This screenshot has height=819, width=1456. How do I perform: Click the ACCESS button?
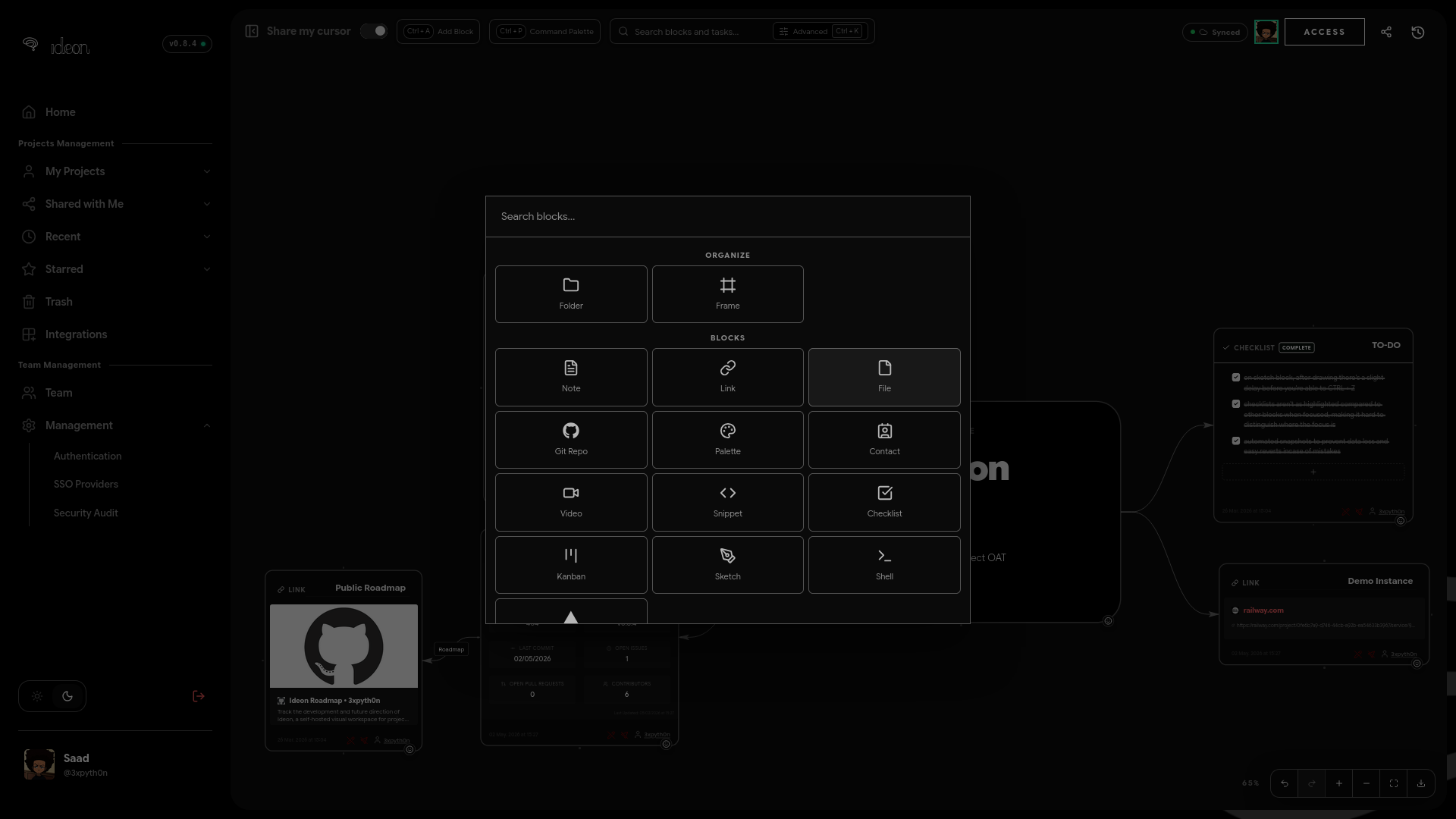tap(1324, 32)
